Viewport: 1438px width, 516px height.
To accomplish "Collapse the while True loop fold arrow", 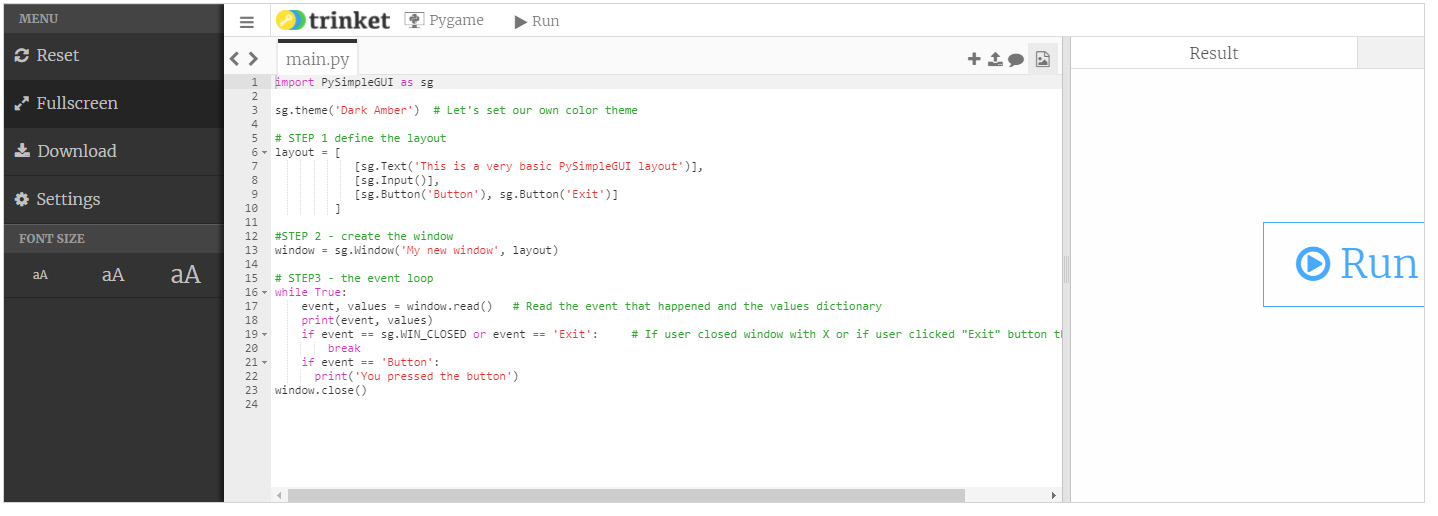I will tap(265, 293).
